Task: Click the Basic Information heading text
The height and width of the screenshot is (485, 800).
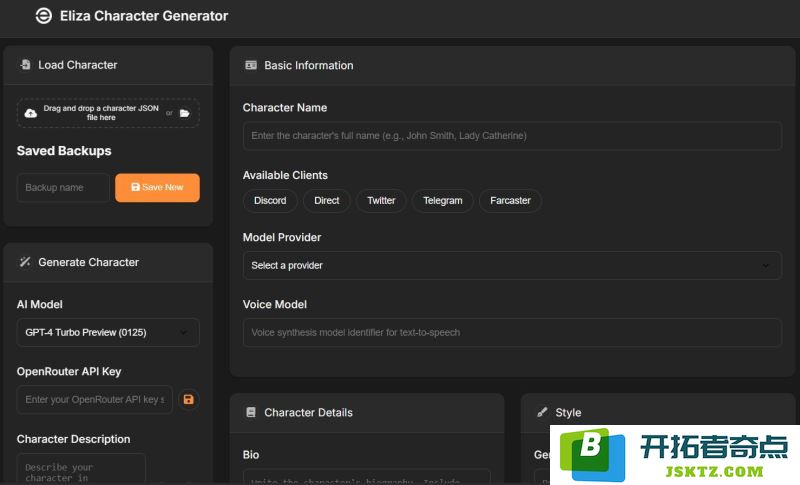Action: [309, 65]
